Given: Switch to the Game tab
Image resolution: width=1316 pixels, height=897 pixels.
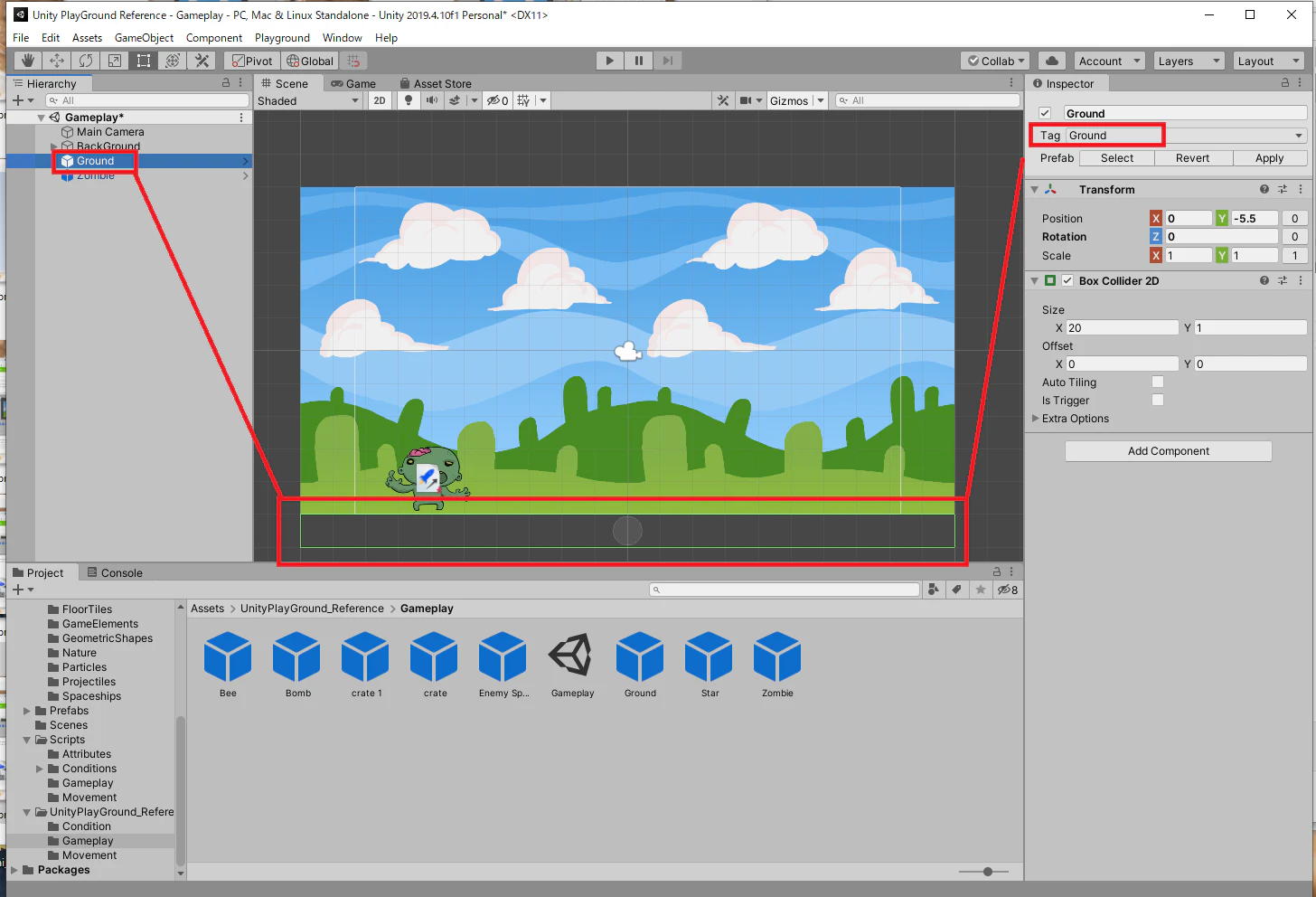Looking at the screenshot, I should [352, 83].
